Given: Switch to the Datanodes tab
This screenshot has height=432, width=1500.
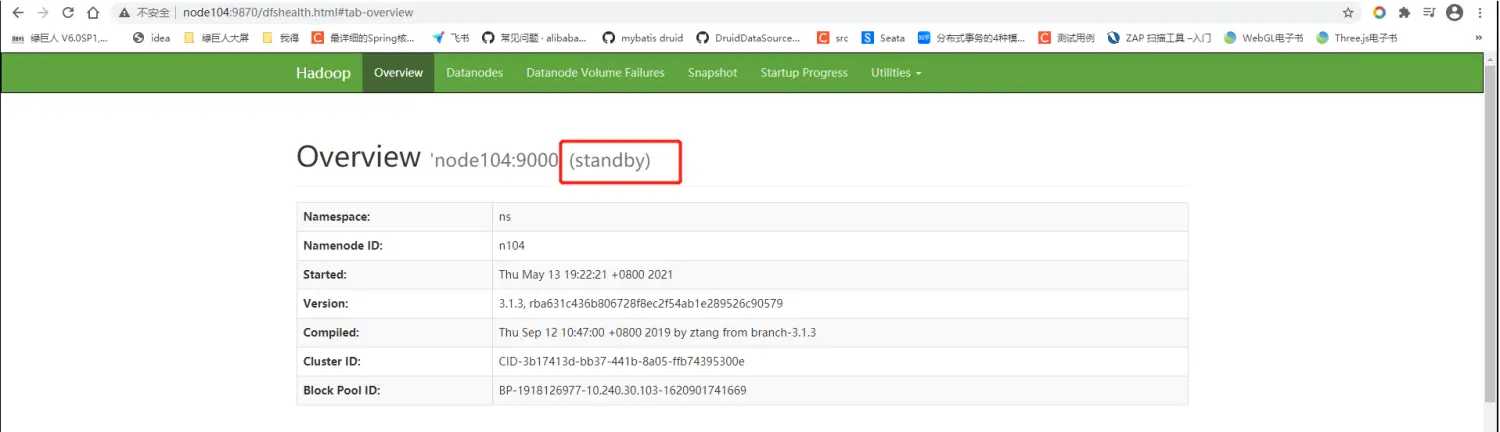Looking at the screenshot, I should click(474, 73).
